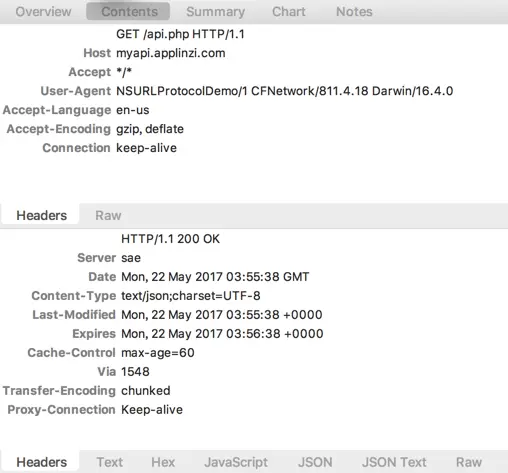
Task: Switch to the Overview tab
Action: 43,12
